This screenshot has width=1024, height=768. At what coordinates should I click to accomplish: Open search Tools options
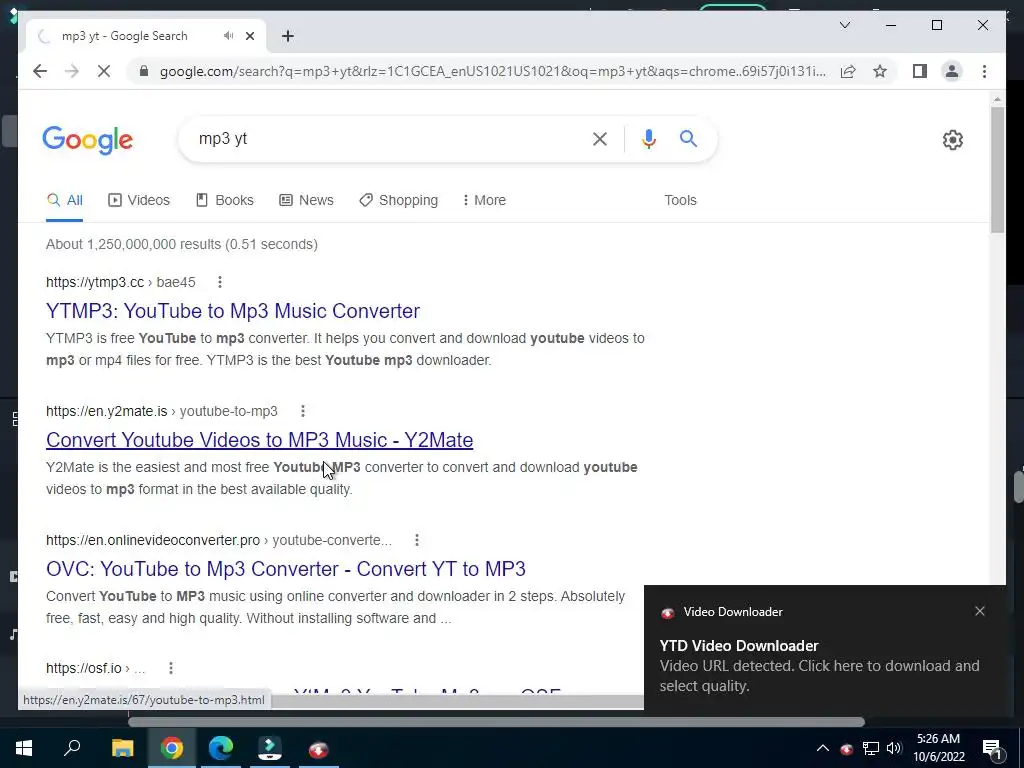pos(680,200)
